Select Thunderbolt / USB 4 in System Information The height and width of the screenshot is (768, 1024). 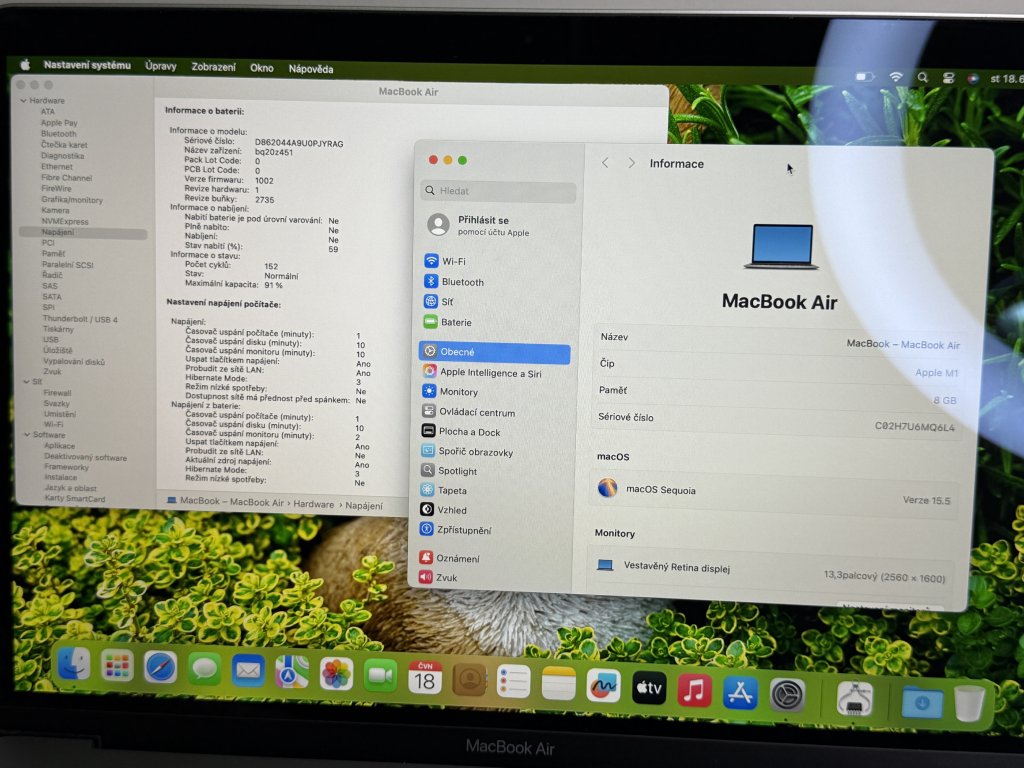[80, 319]
